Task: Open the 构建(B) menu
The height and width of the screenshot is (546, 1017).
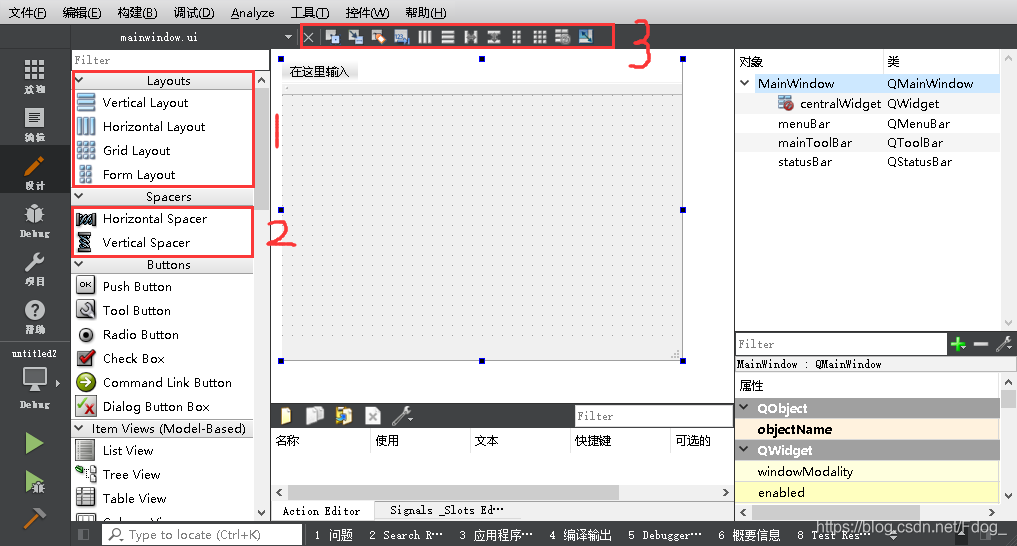Action: [x=138, y=12]
